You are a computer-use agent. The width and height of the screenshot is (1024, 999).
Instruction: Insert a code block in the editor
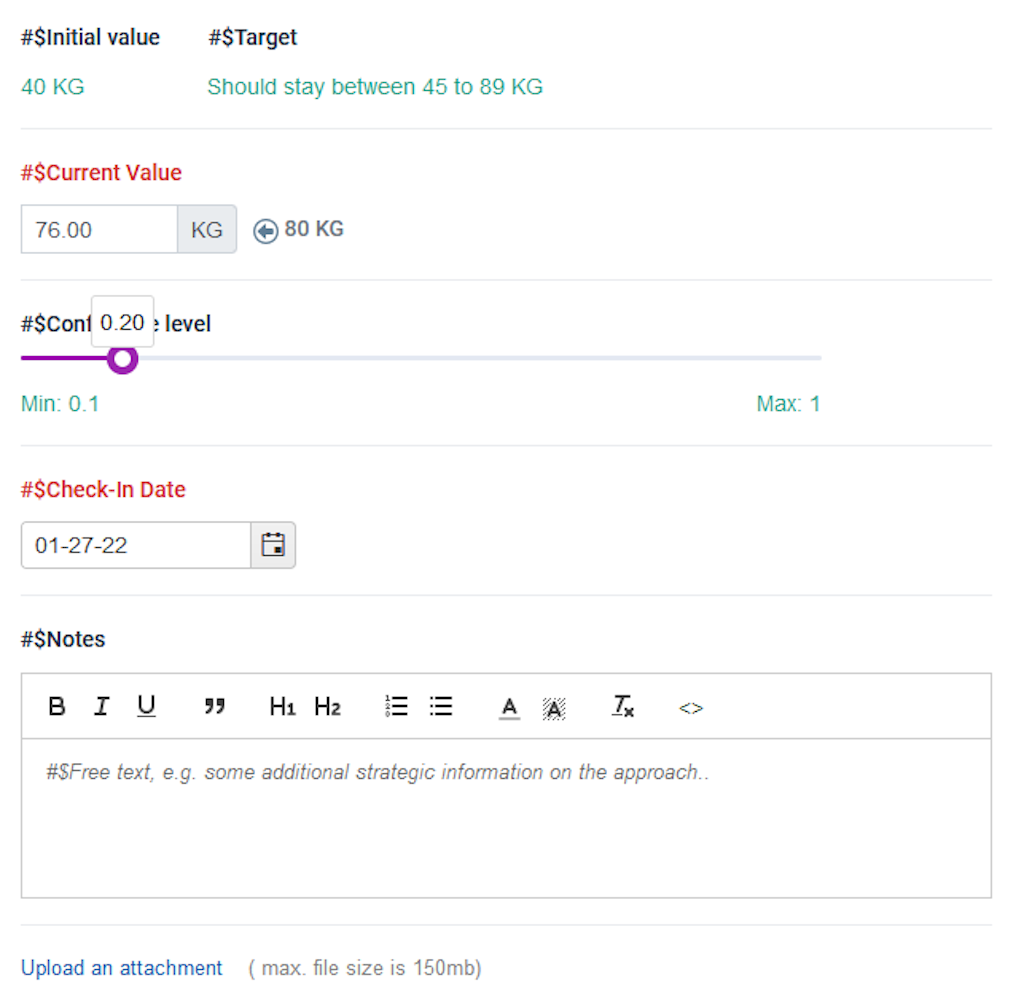(x=690, y=706)
